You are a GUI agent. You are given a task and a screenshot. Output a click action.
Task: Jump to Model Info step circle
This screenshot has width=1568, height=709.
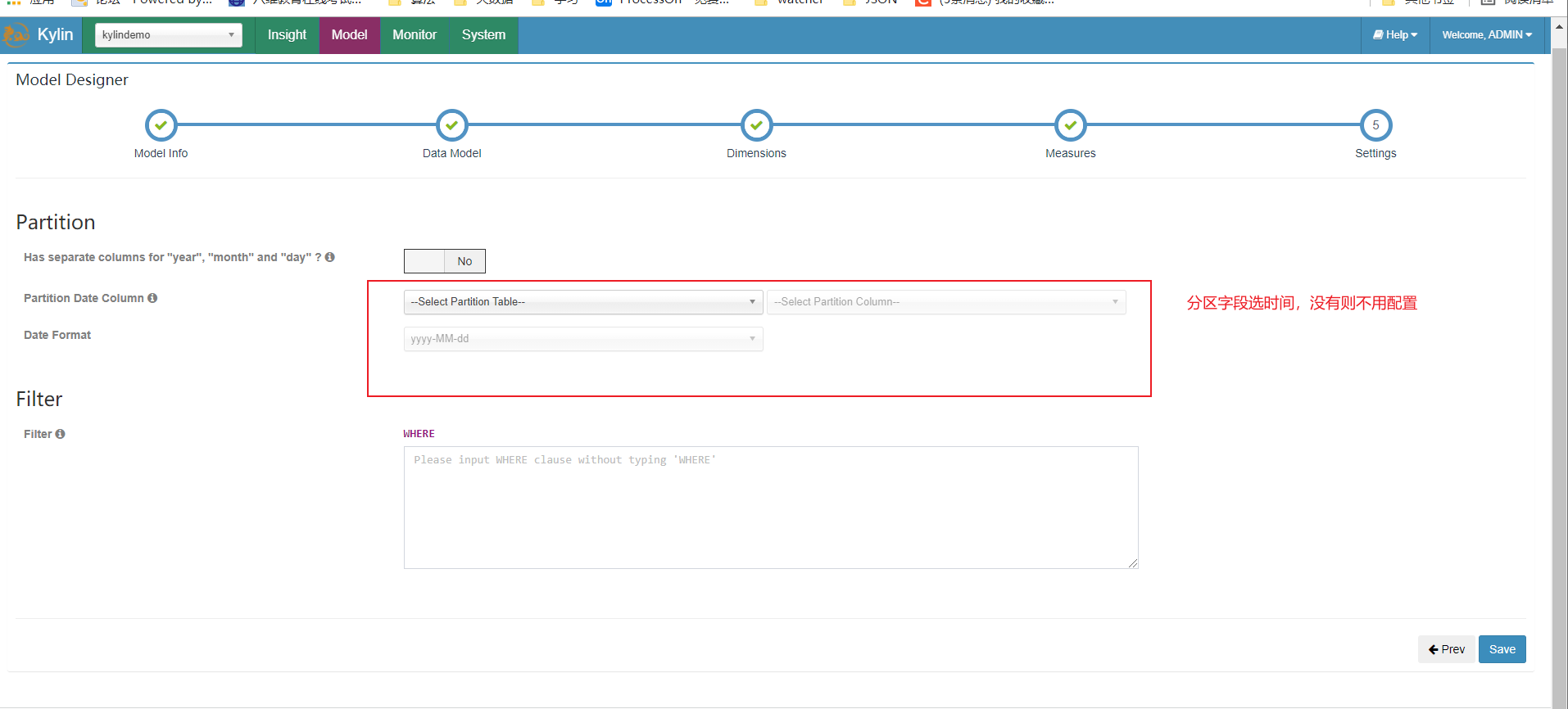pyautogui.click(x=161, y=125)
